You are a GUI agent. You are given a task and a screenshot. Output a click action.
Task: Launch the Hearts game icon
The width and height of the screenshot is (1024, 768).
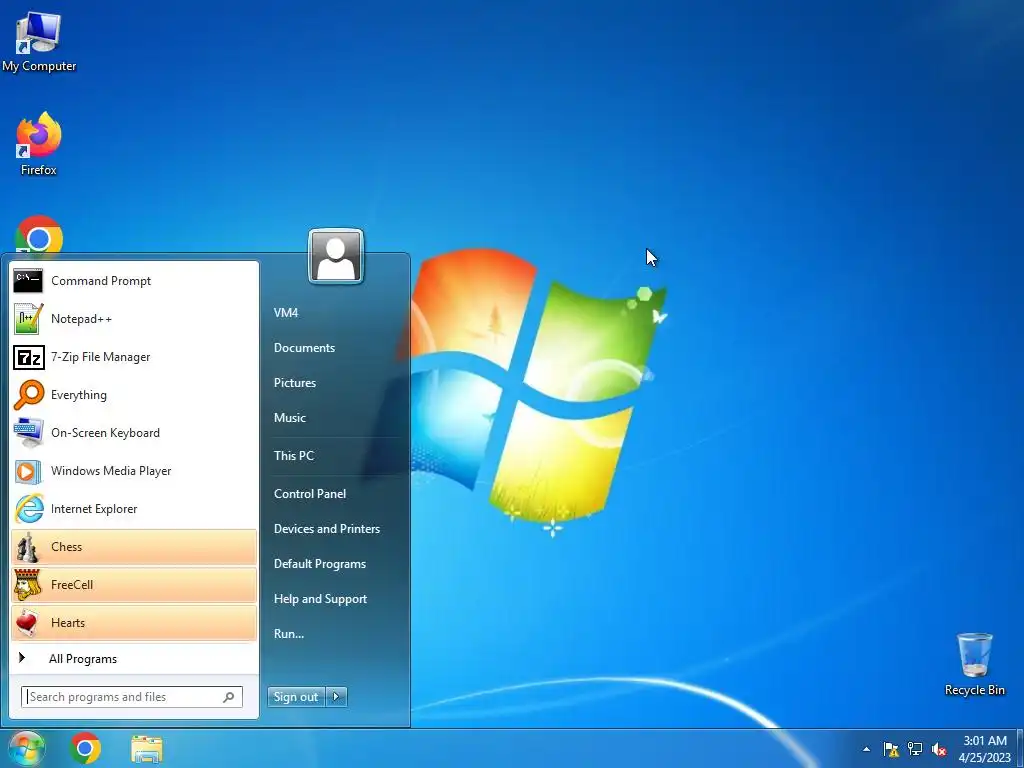(x=28, y=623)
